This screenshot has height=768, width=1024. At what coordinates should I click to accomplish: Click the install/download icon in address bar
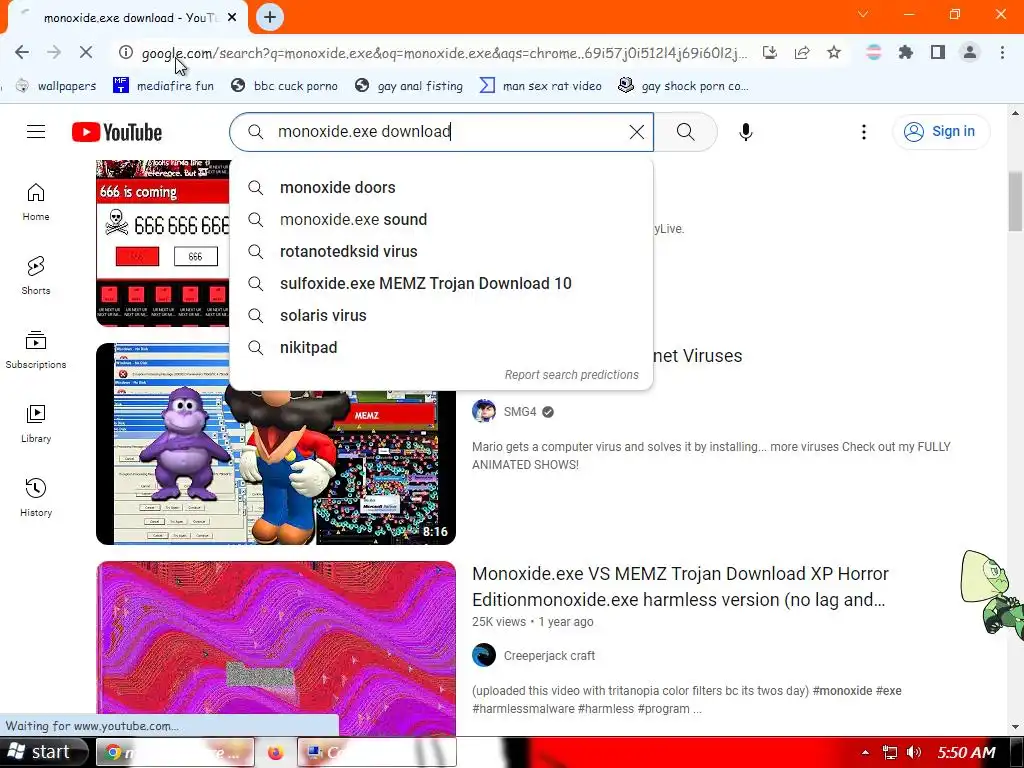click(x=770, y=52)
